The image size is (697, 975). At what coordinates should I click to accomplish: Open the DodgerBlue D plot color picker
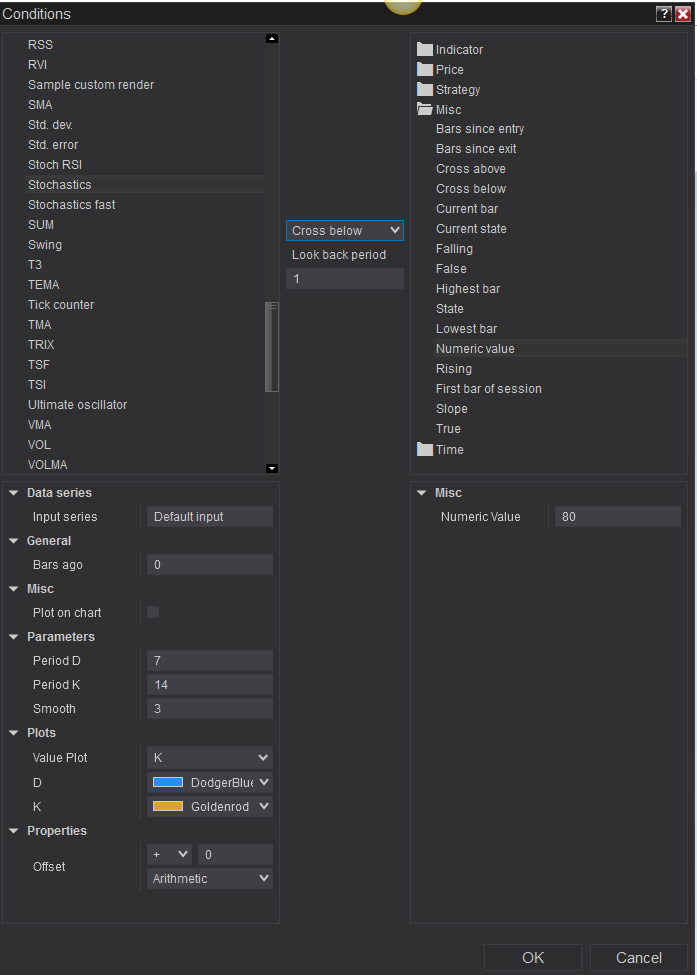[x=210, y=783]
